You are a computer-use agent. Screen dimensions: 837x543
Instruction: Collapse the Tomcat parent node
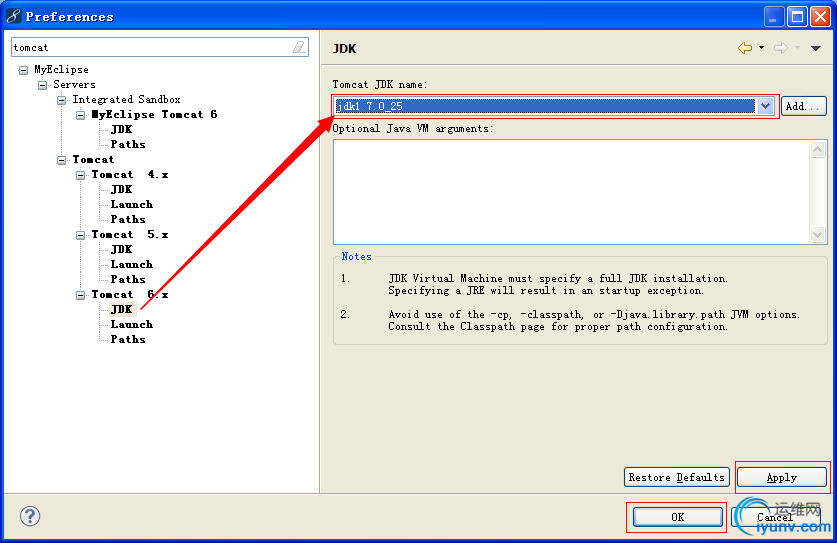pyautogui.click(x=62, y=160)
